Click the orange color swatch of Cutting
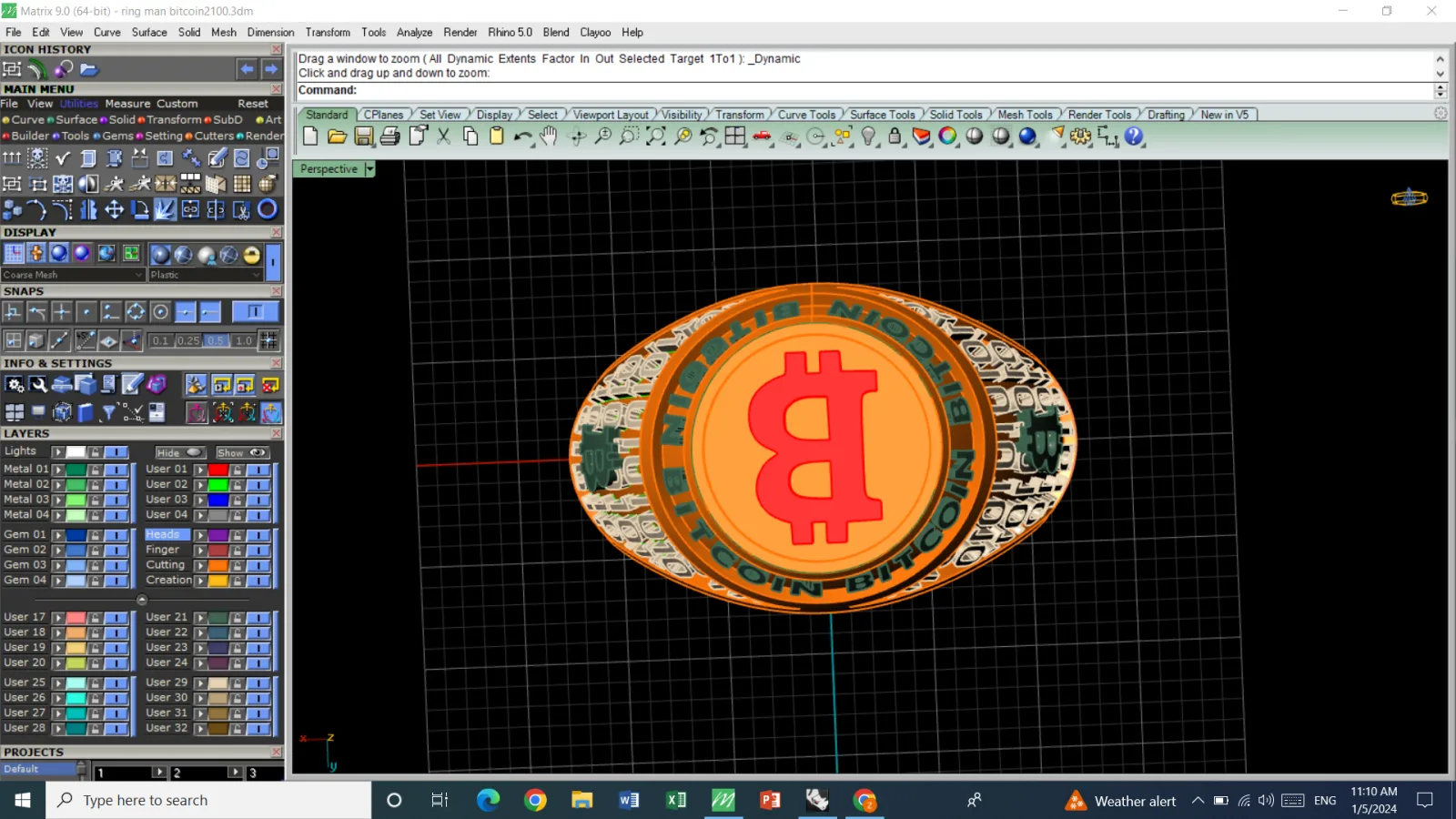The width and height of the screenshot is (1456, 819). click(x=218, y=565)
